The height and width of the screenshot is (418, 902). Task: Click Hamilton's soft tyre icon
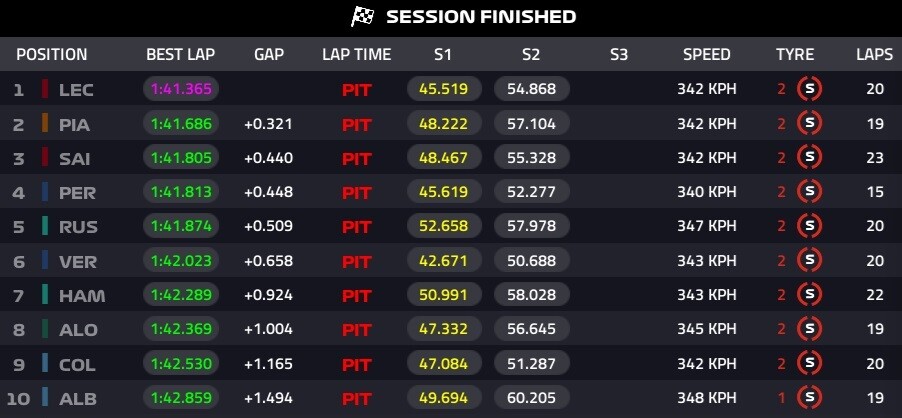coord(809,295)
